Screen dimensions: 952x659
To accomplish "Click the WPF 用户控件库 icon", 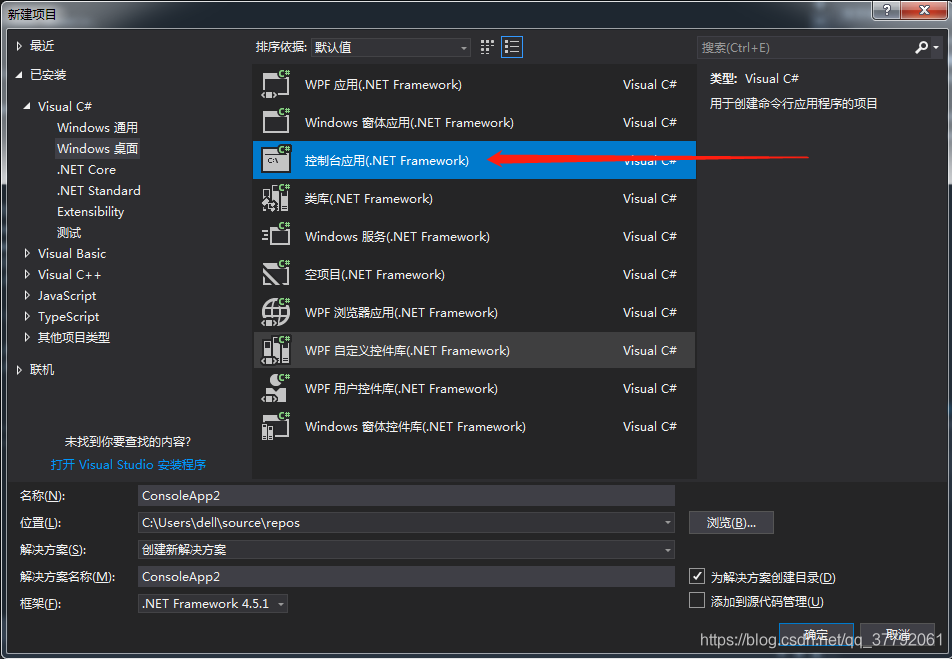I will click(x=276, y=388).
